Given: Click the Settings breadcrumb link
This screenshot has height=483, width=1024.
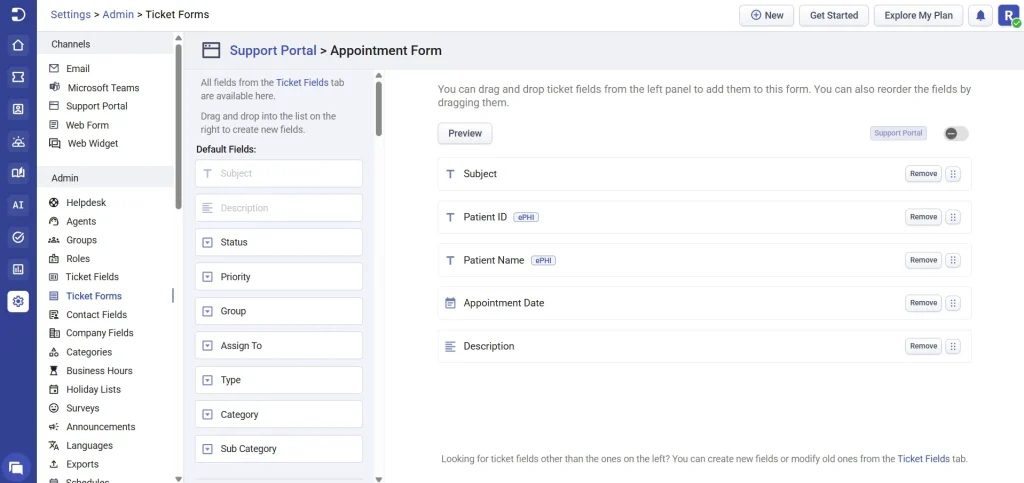Looking at the screenshot, I should click(x=71, y=14).
